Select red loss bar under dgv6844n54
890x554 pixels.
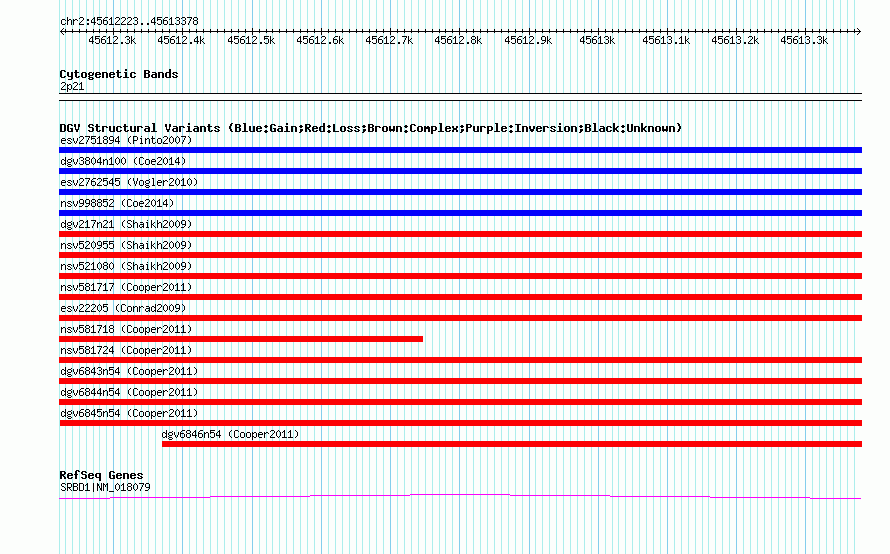coord(460,402)
